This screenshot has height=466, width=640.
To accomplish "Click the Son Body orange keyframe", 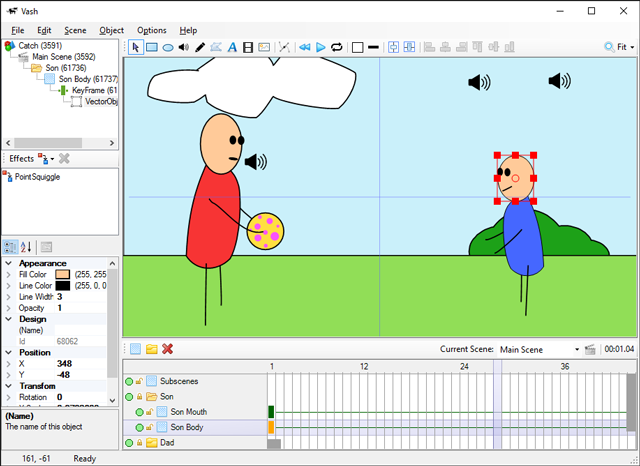I will coord(271,427).
